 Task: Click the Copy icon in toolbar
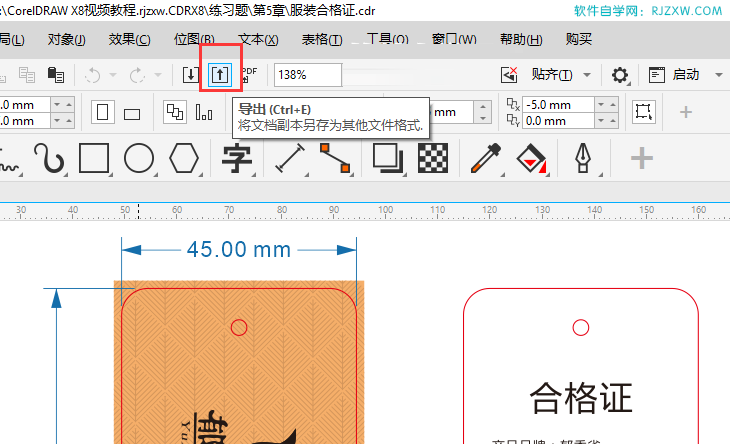pos(27,74)
